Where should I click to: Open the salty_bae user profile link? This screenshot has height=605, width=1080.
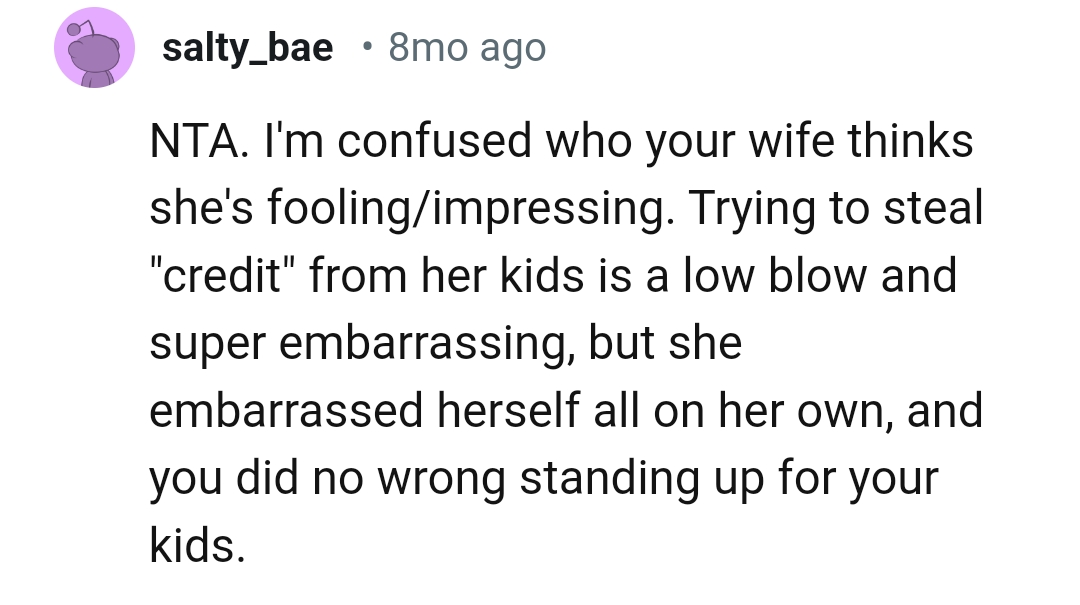[x=247, y=48]
